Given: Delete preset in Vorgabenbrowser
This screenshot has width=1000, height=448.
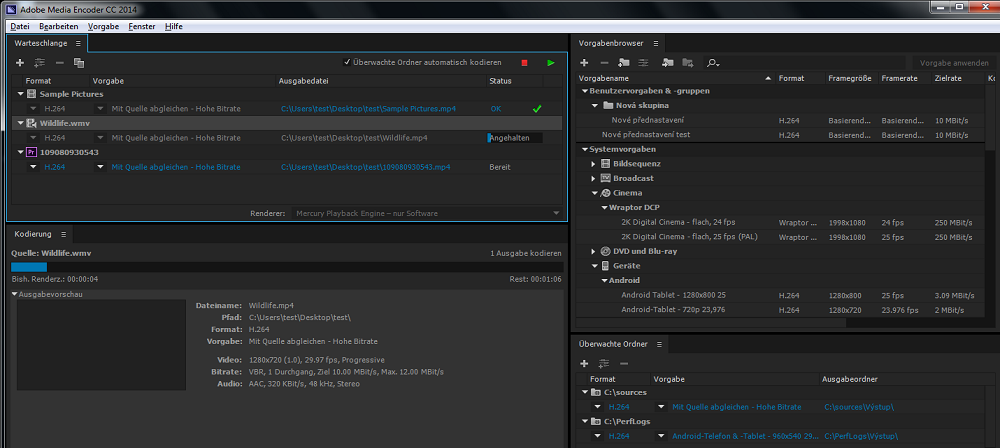Looking at the screenshot, I should [604, 63].
